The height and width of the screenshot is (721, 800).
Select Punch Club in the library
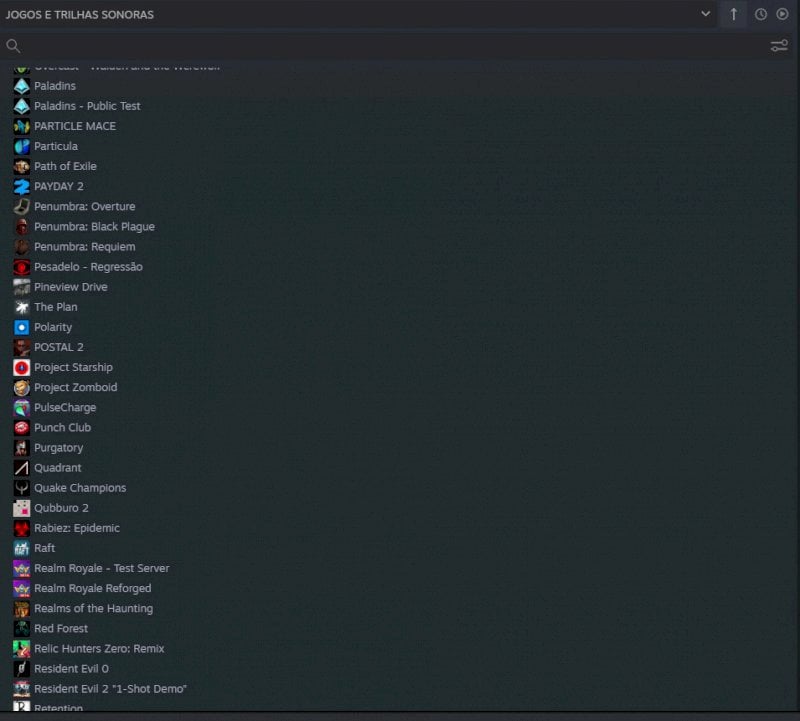coord(62,428)
